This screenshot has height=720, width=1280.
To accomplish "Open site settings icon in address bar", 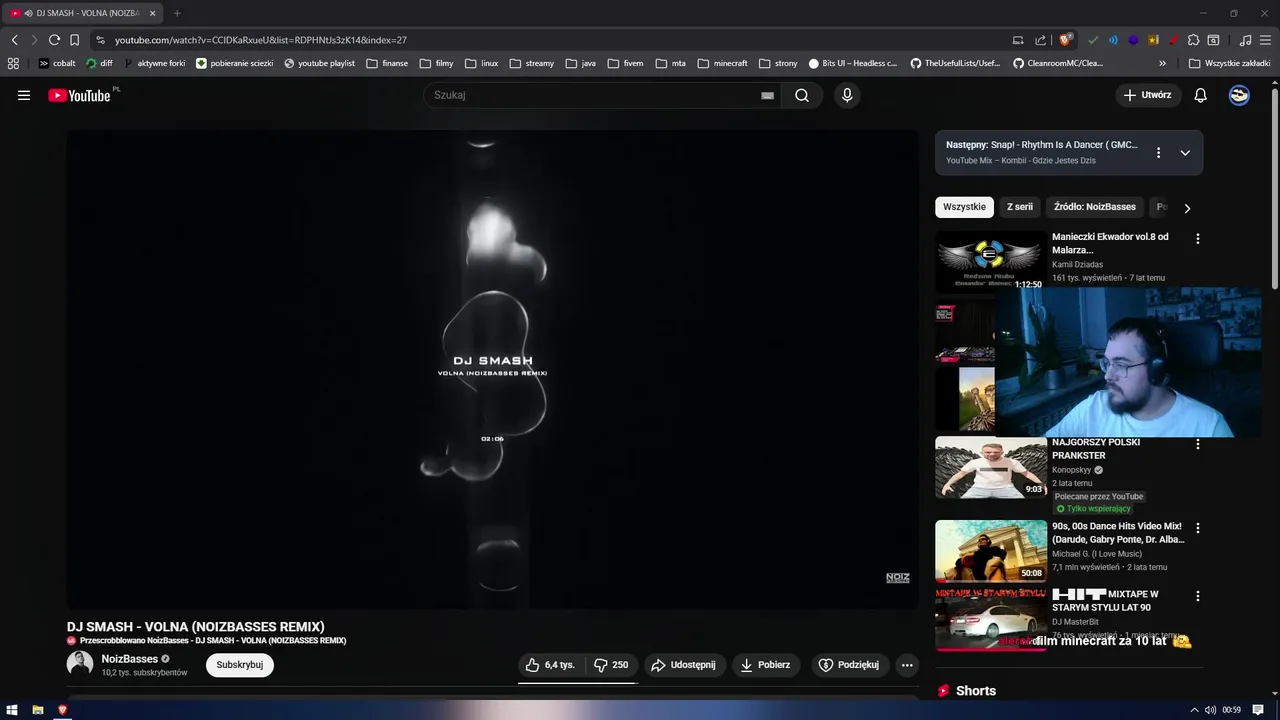I will point(100,40).
